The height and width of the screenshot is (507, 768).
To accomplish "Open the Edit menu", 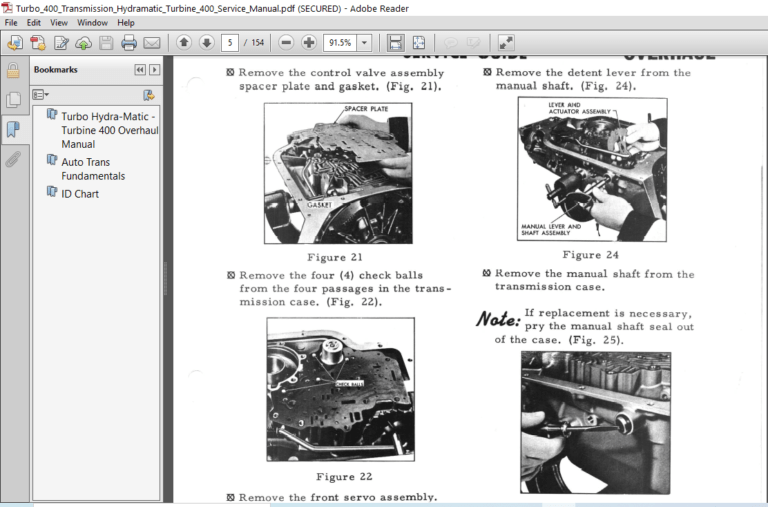I will pos(33,23).
